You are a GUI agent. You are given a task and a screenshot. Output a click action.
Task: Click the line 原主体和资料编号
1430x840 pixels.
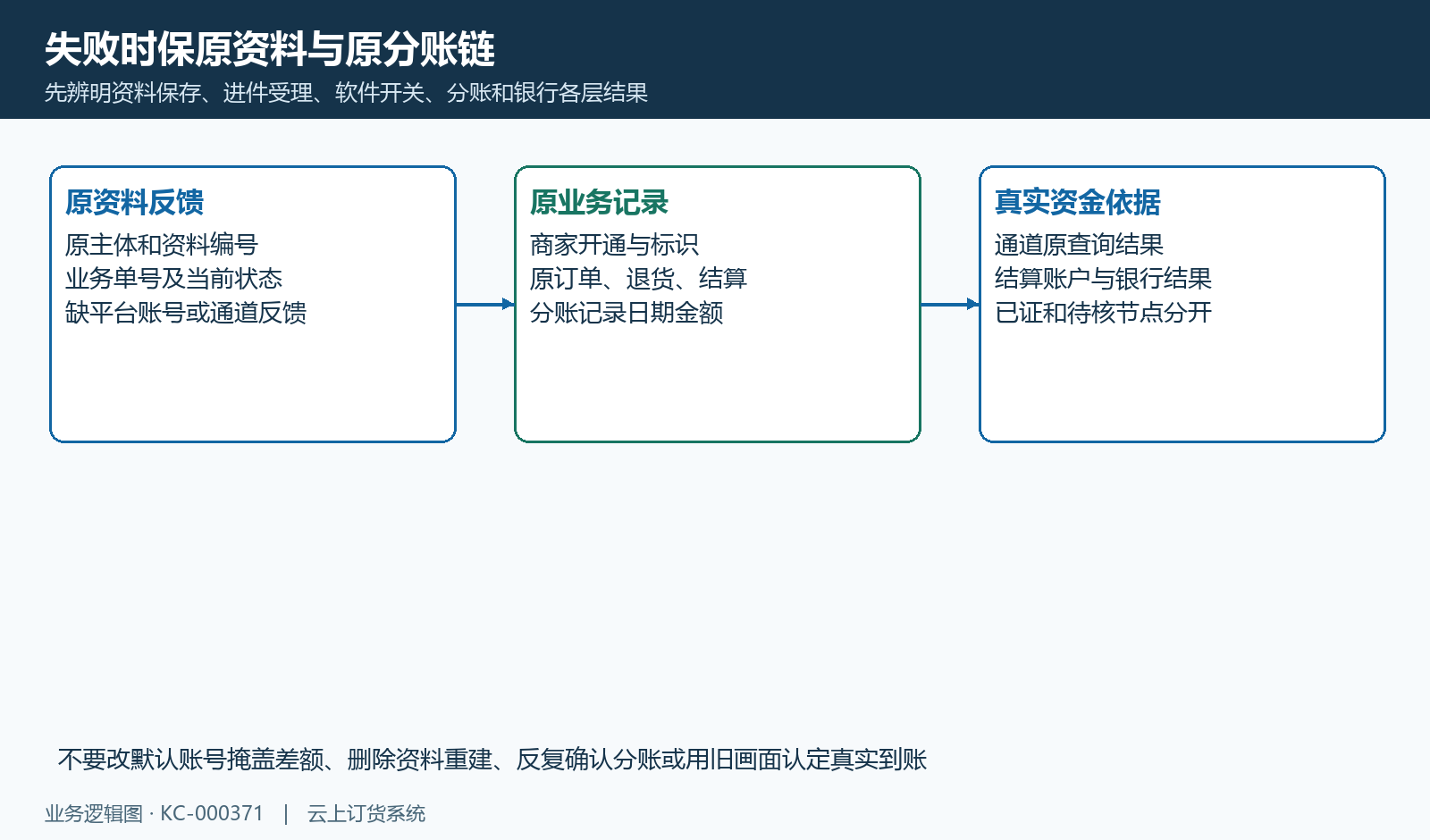click(162, 245)
